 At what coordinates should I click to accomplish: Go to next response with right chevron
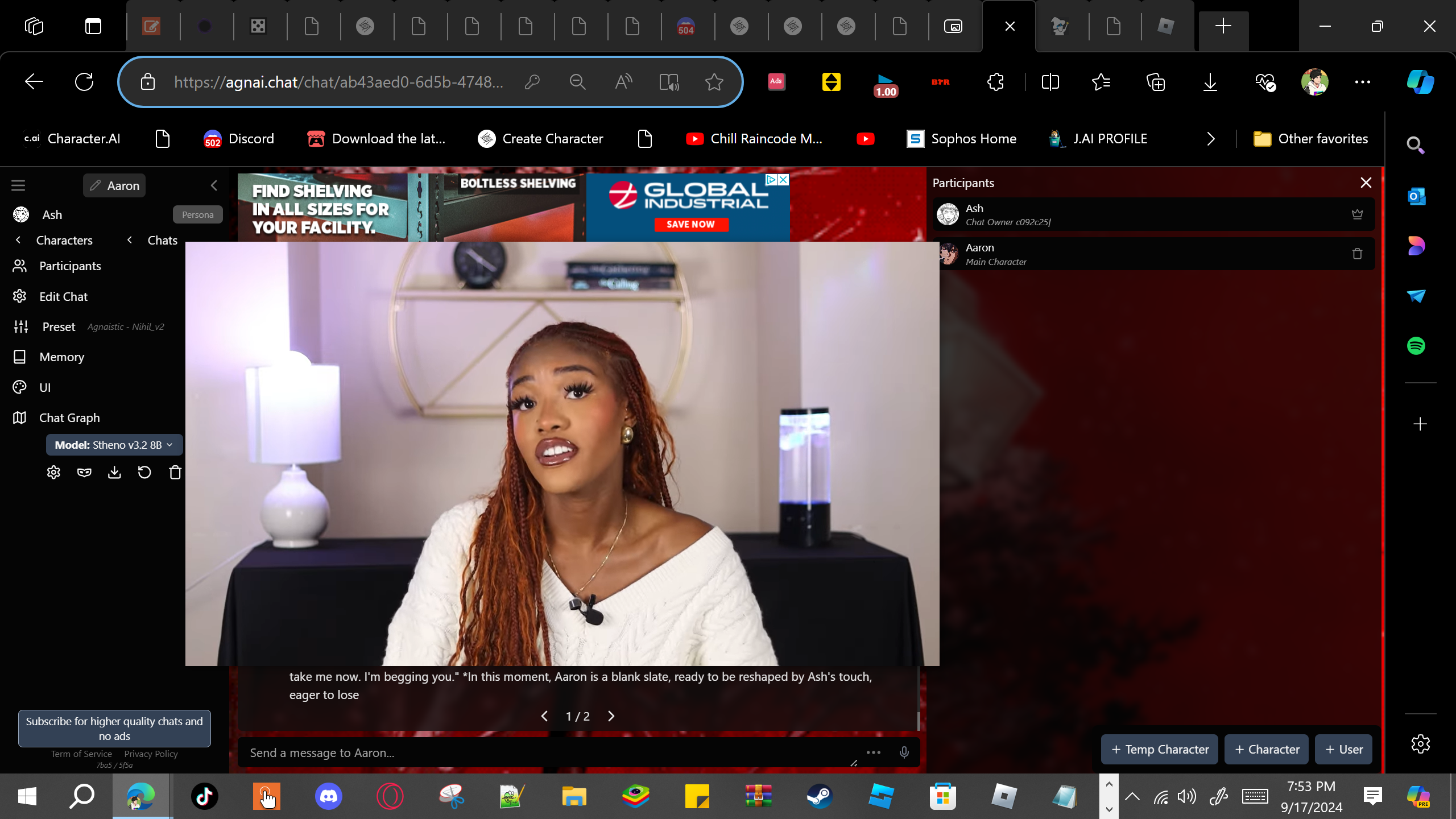click(611, 716)
